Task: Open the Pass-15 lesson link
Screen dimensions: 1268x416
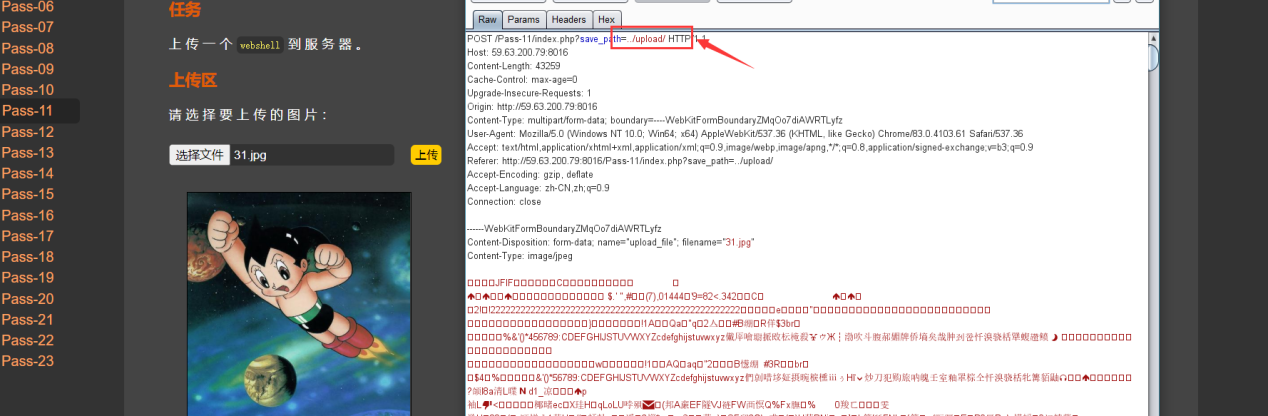Action: (x=28, y=194)
